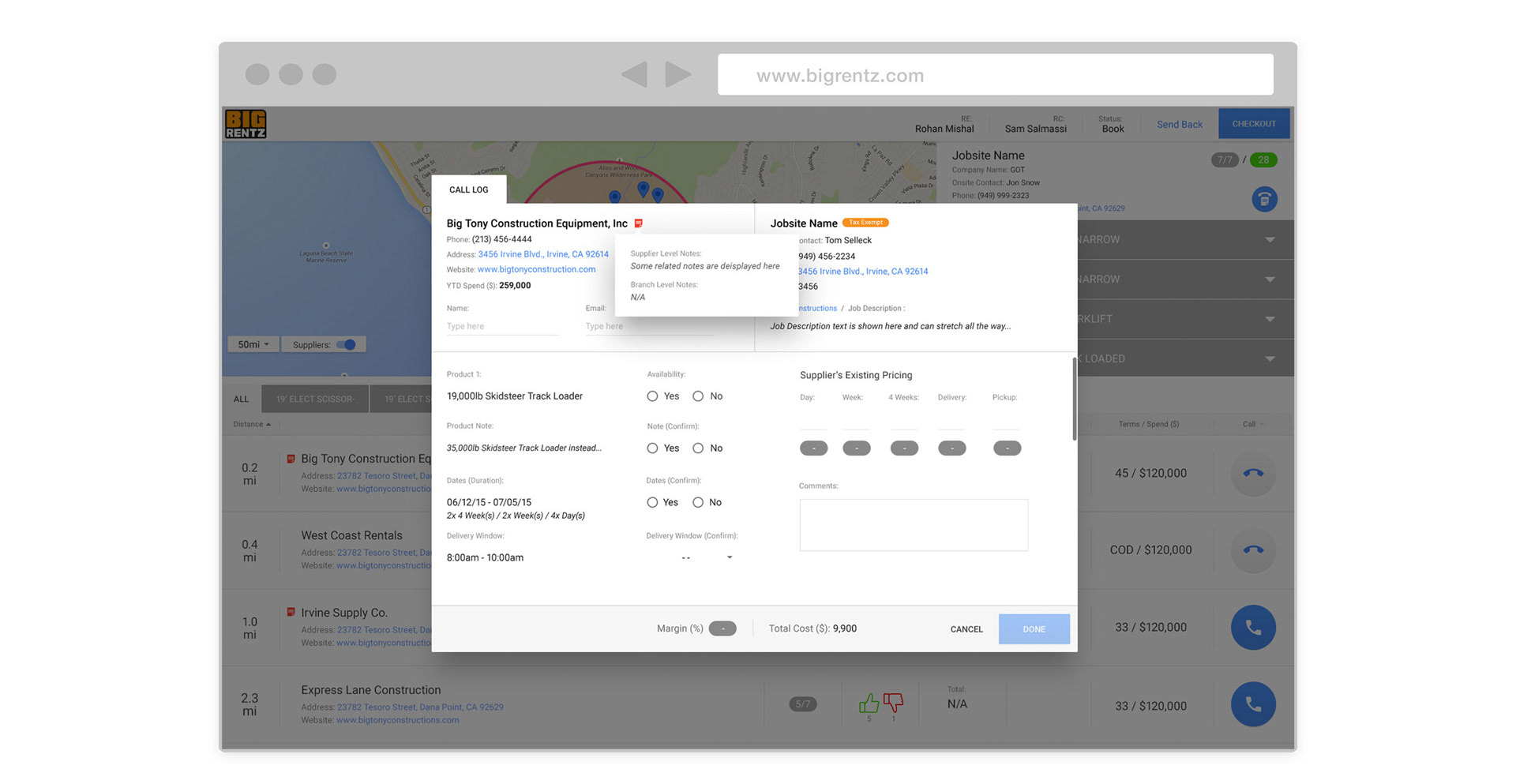Click the hang-up call icon for Big Tony row
Screen dimensions: 1516x784
click(1253, 473)
